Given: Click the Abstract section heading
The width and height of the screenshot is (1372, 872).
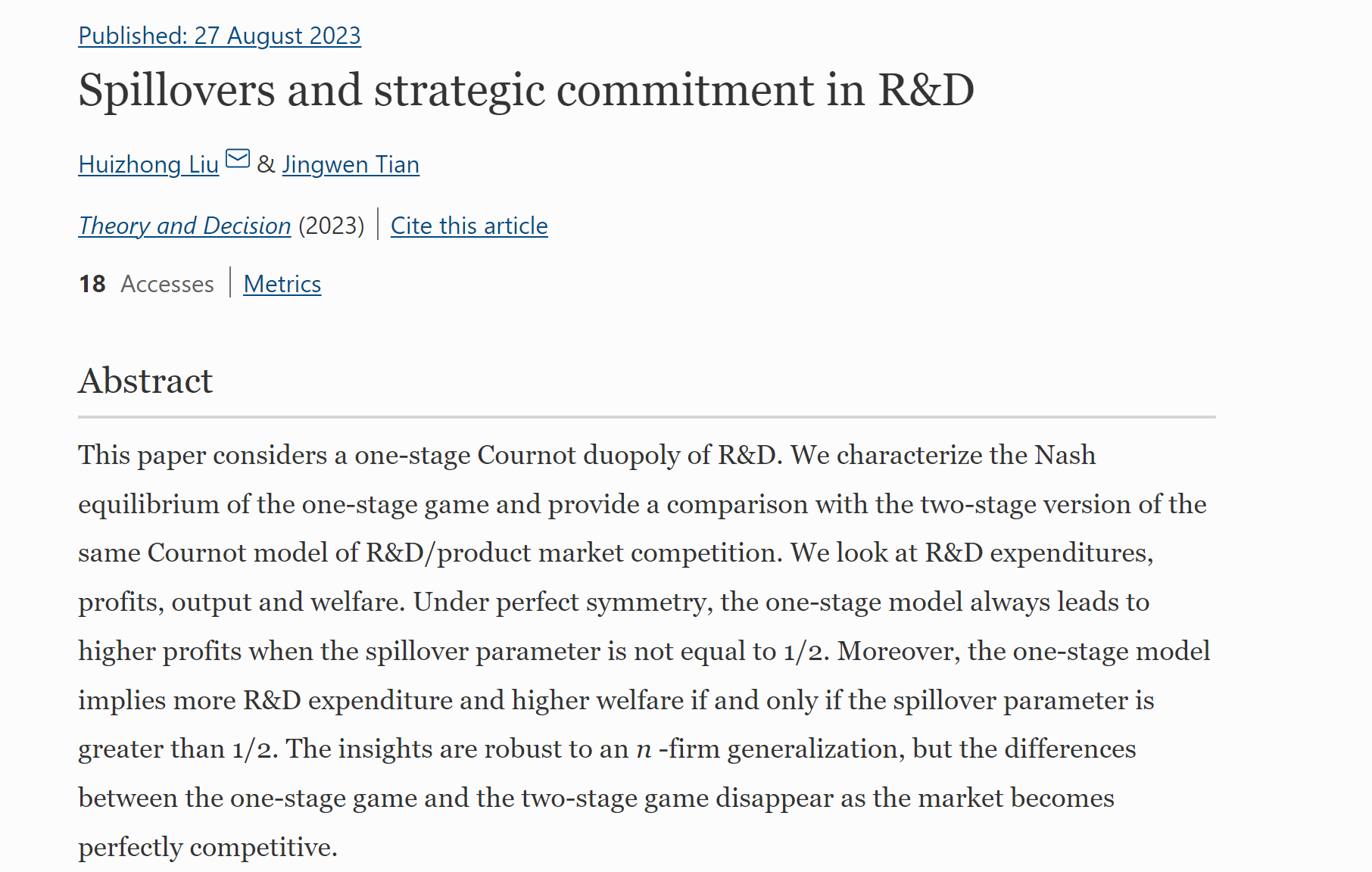Looking at the screenshot, I should pos(145,380).
